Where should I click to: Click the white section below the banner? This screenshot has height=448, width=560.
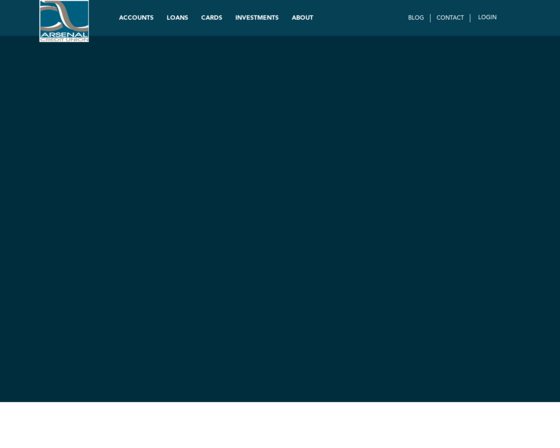pos(280,425)
